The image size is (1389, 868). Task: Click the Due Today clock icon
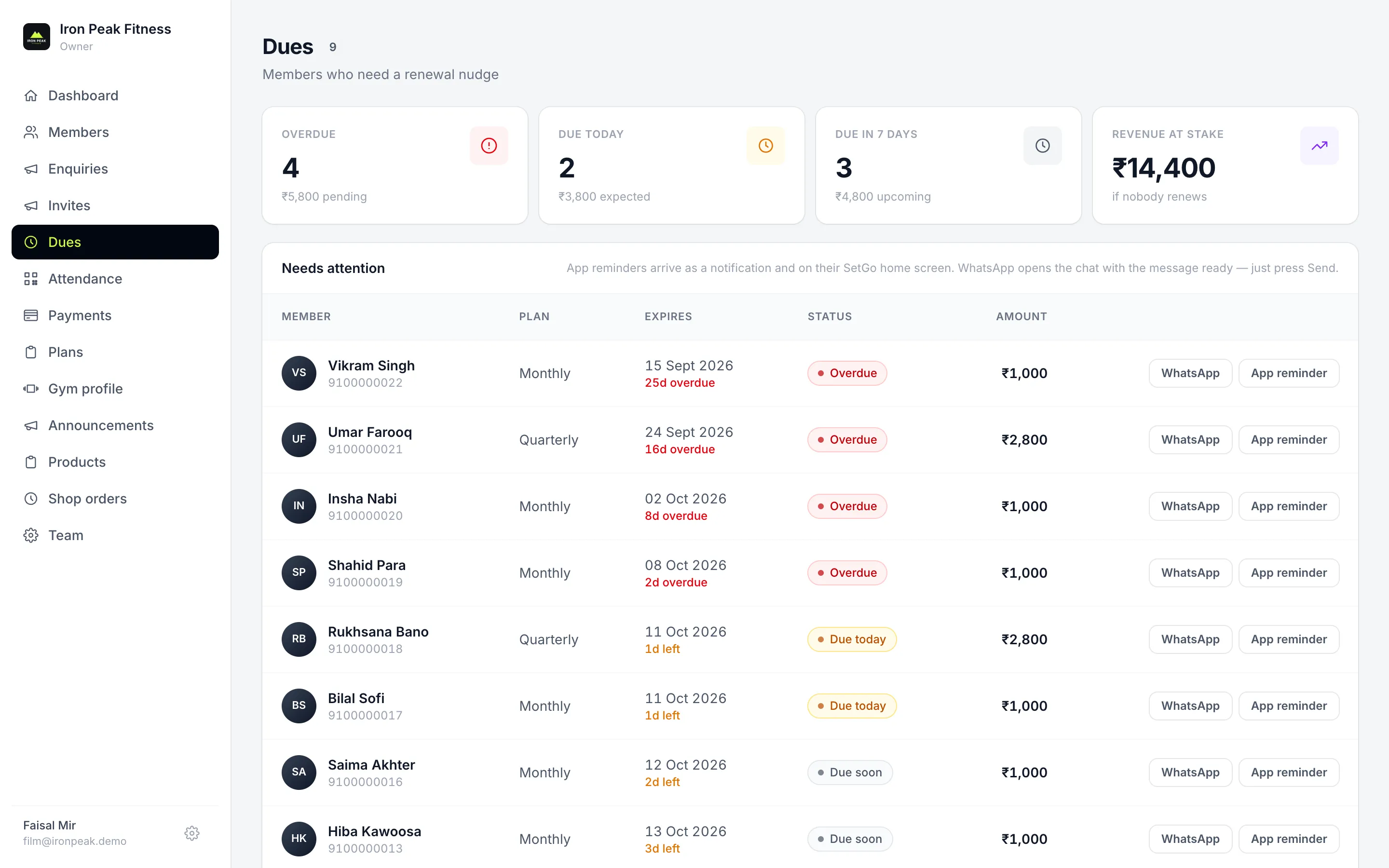point(766,145)
